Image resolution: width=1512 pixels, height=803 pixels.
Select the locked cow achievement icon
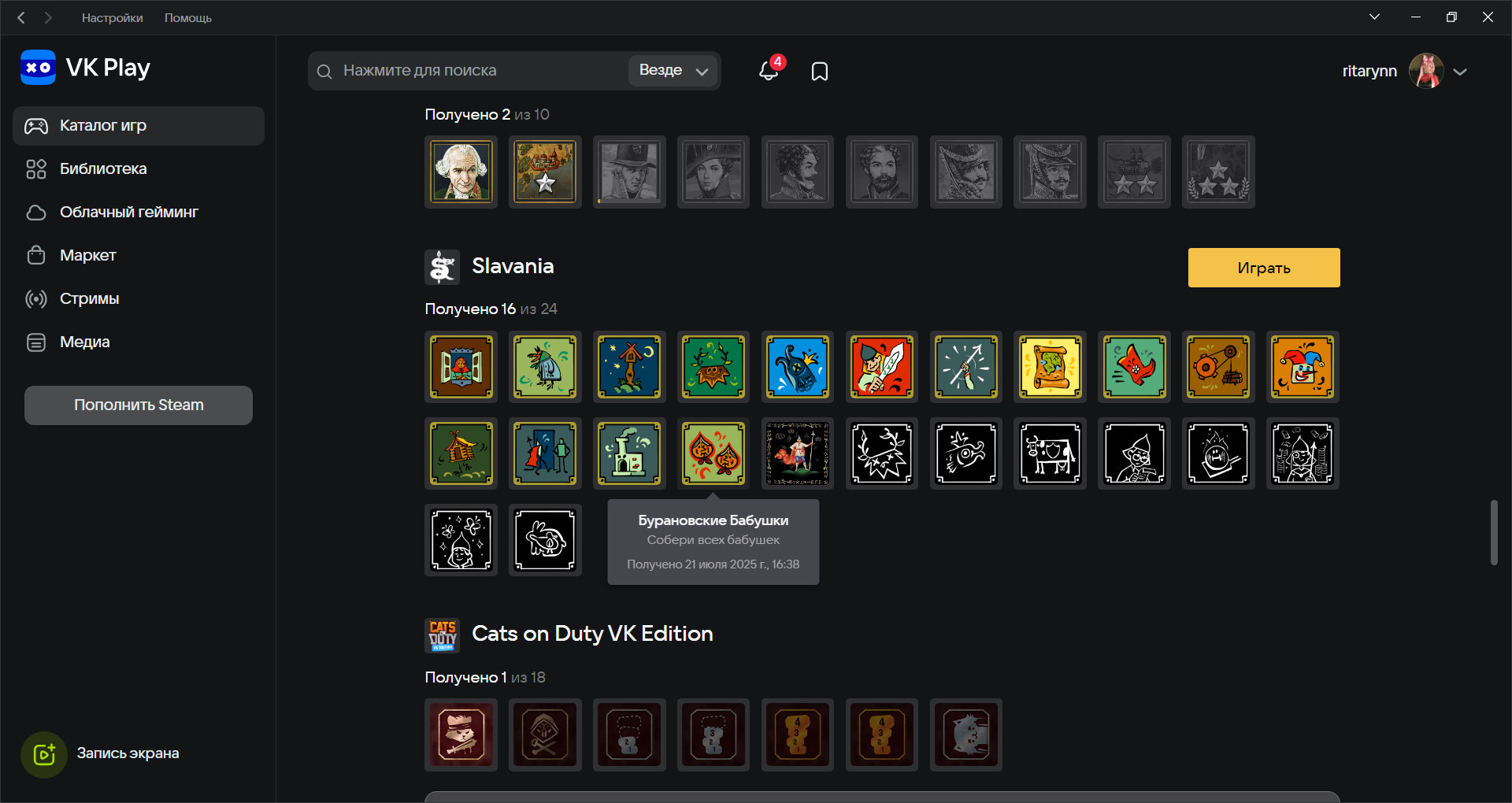1050,453
